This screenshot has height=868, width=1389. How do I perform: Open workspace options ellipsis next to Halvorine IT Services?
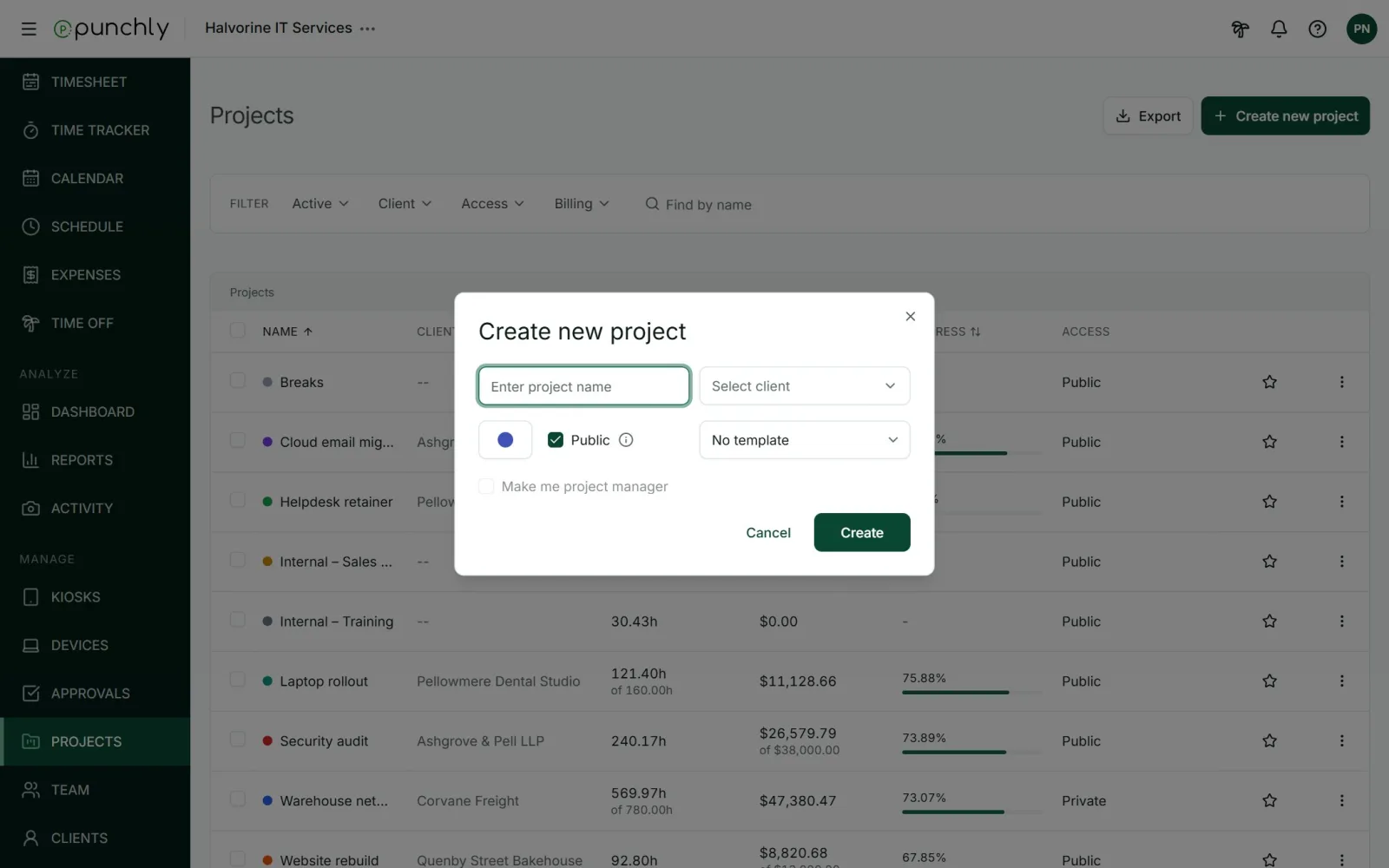368,29
